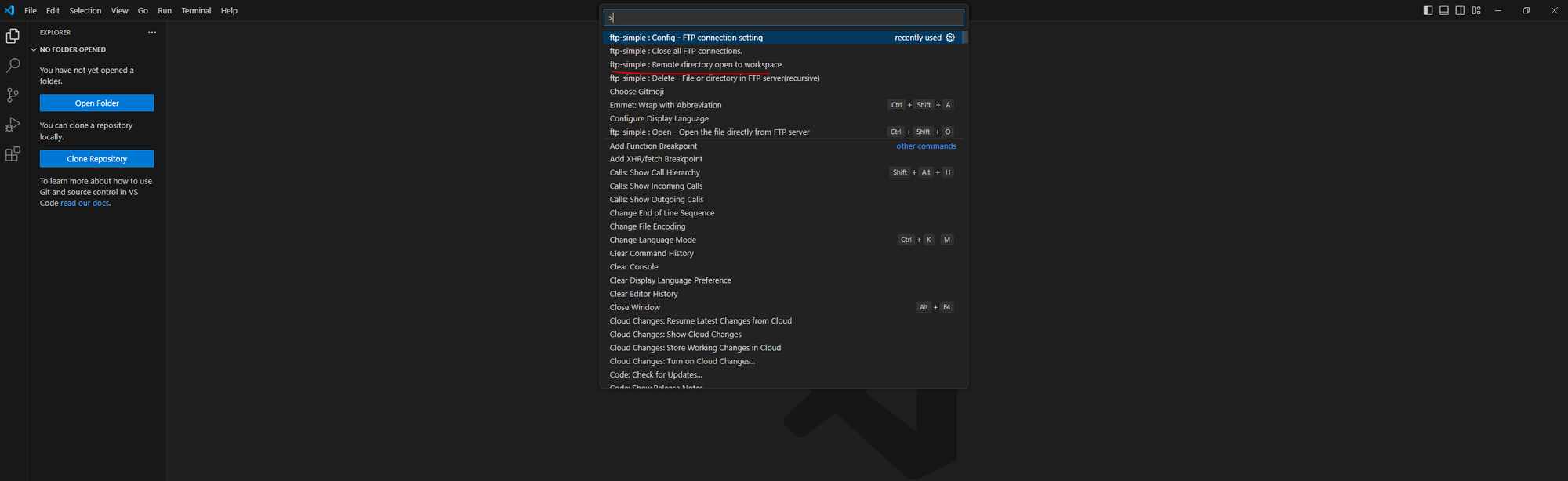Open the Search view icon
This screenshot has height=481, width=1568.
[13, 66]
